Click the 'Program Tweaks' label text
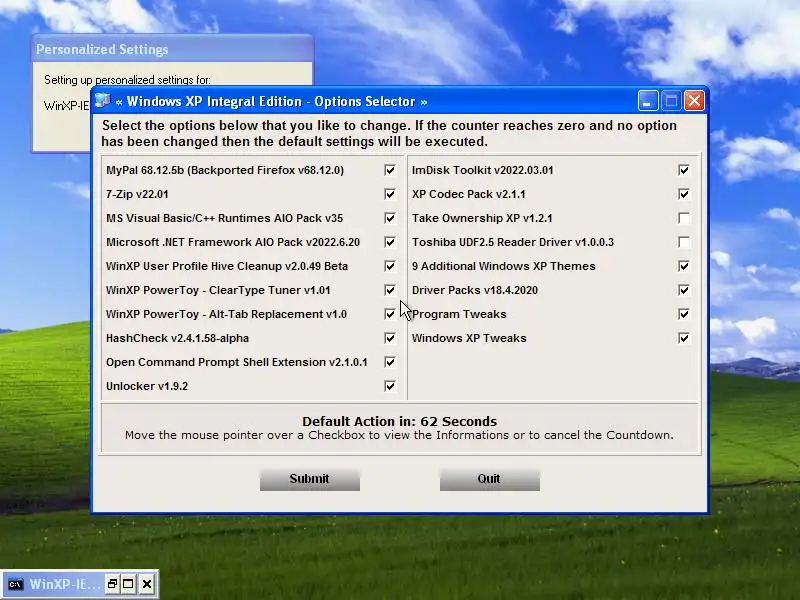This screenshot has width=800, height=600. tap(459, 314)
